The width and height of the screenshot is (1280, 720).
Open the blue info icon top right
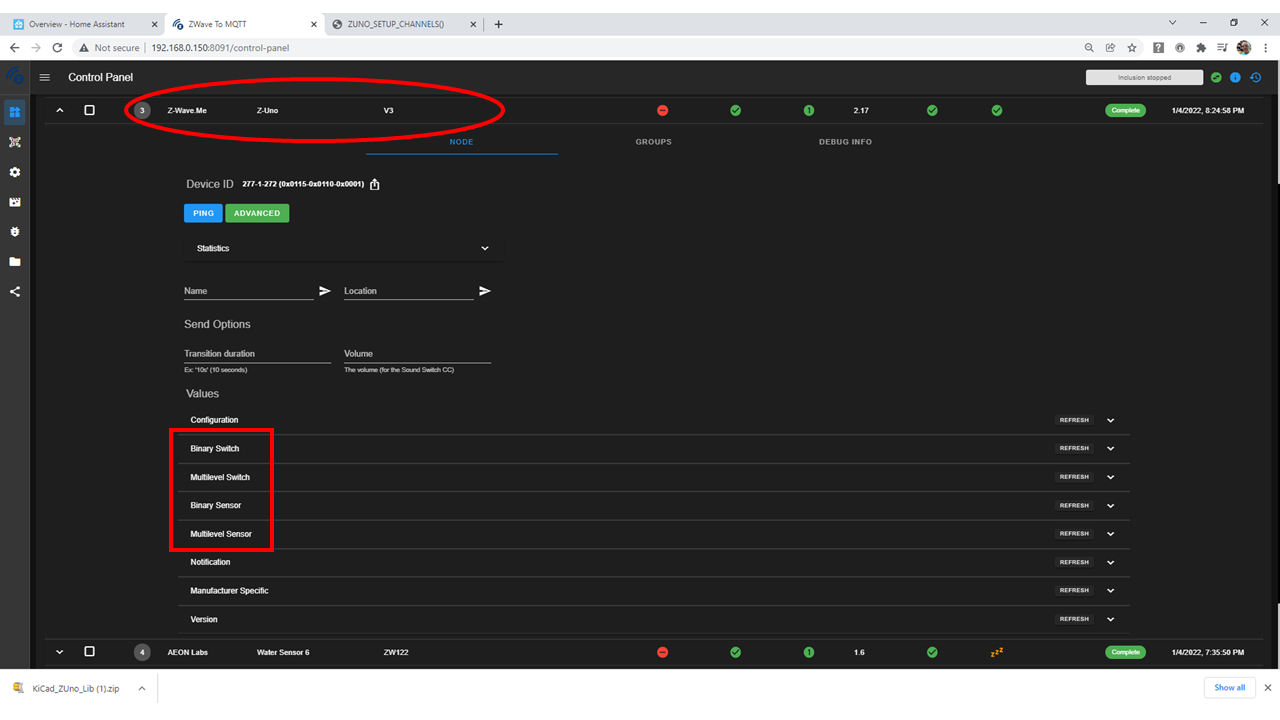[1236, 77]
